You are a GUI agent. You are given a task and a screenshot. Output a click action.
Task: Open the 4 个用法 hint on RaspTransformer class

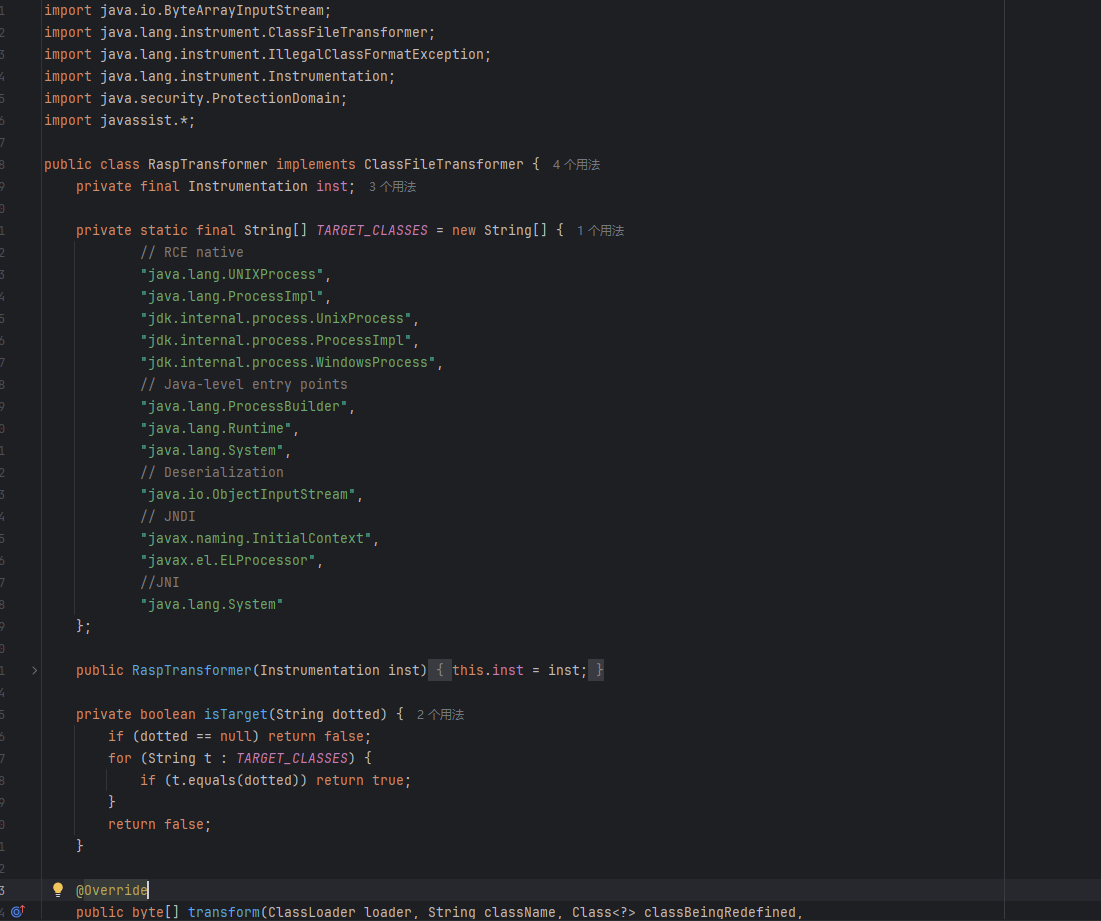tap(576, 165)
